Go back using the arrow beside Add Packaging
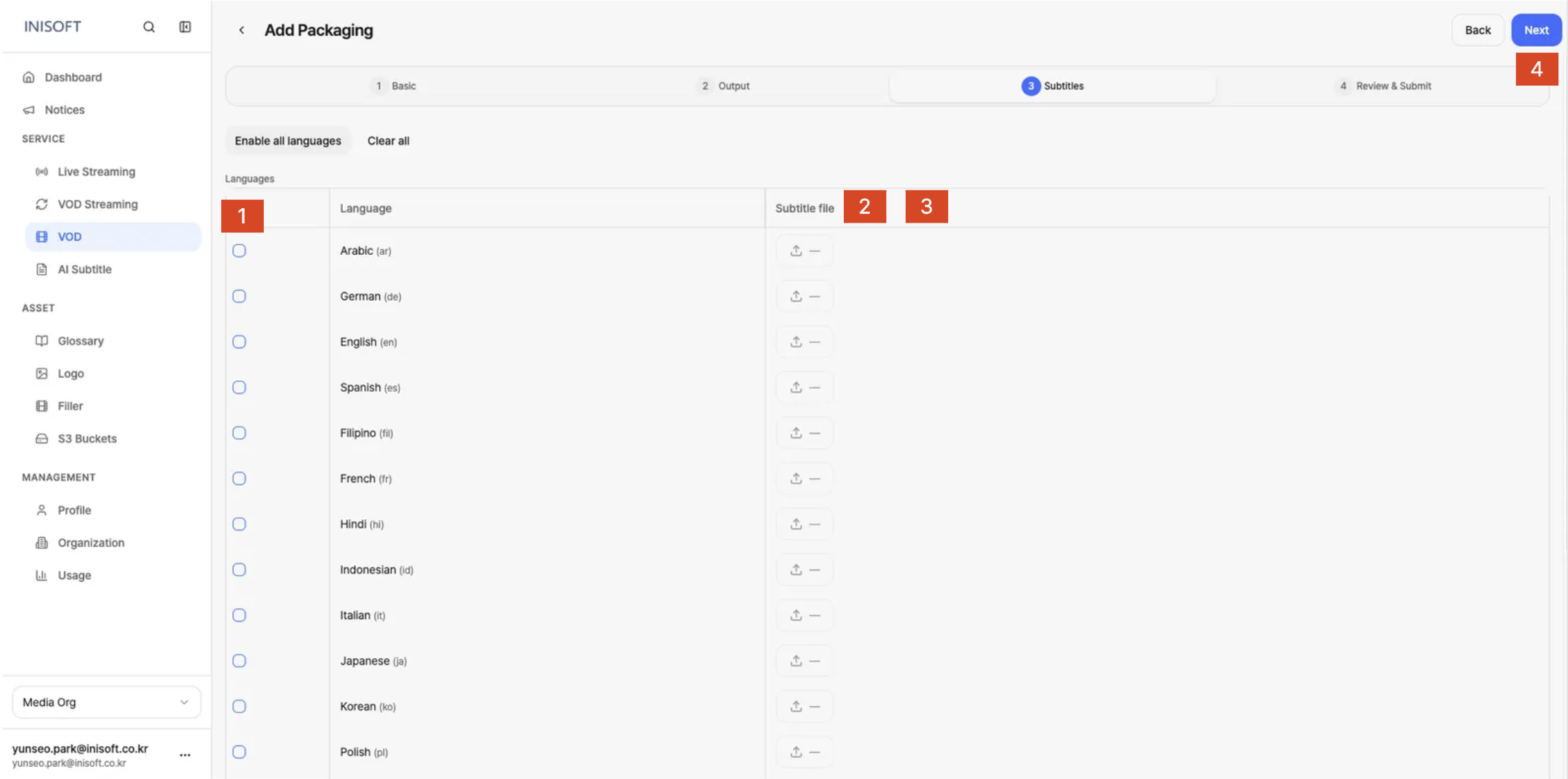 [x=241, y=30]
